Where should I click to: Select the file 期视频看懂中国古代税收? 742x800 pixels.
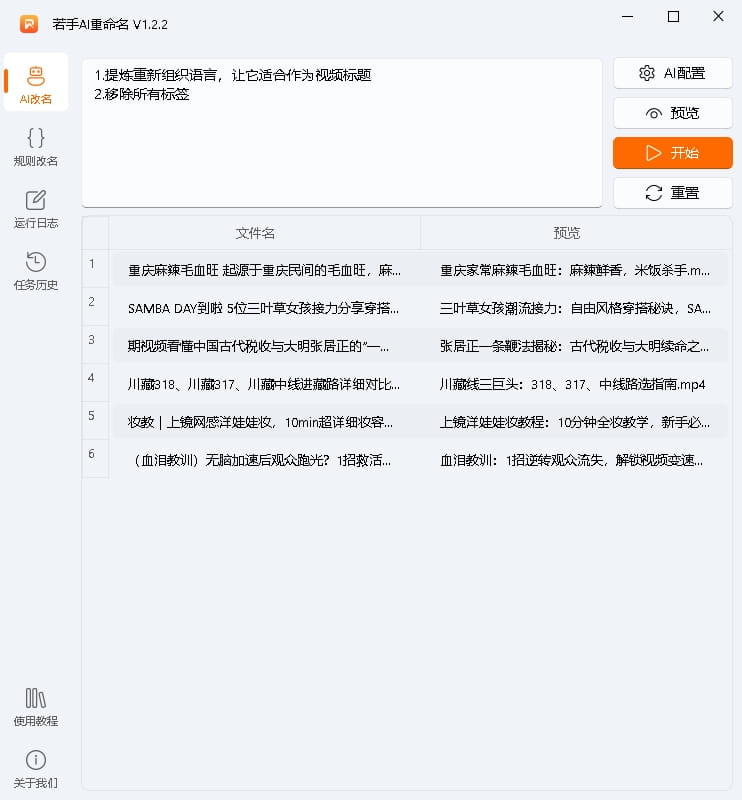tap(258, 346)
